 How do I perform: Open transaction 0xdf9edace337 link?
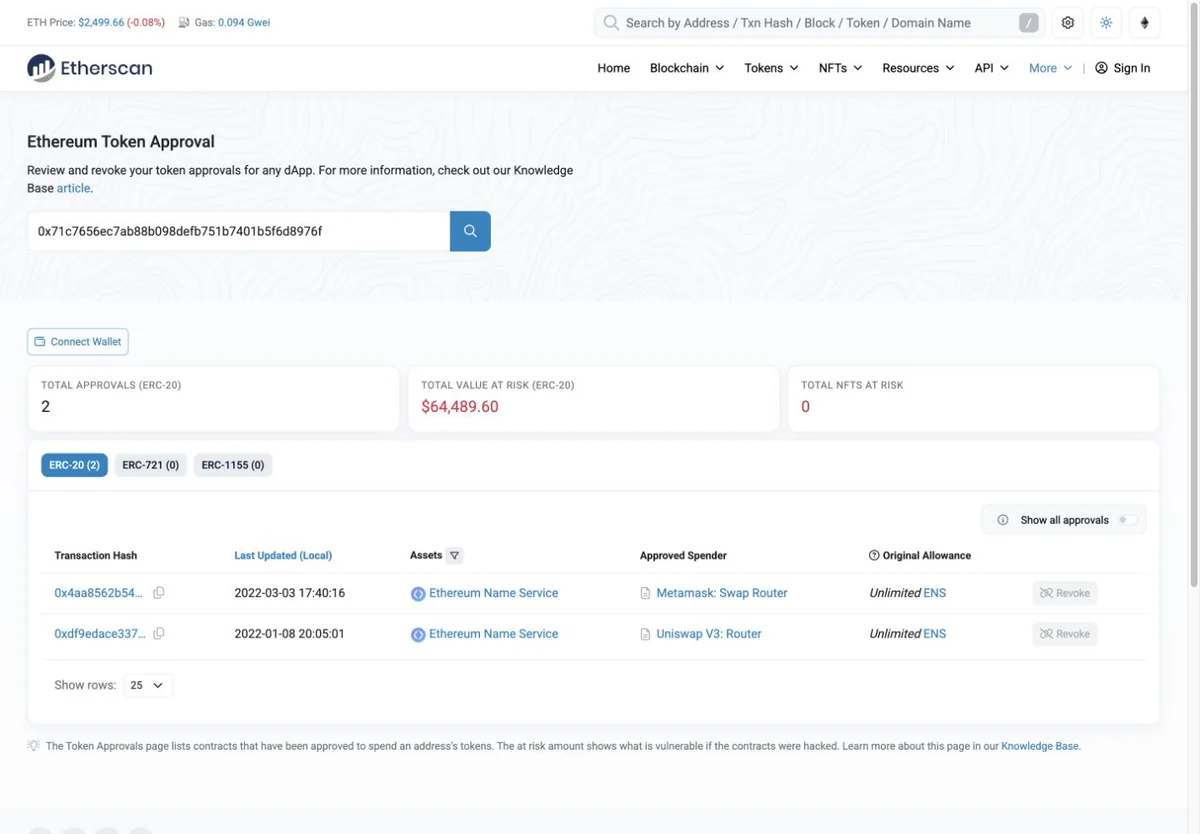[x=100, y=634]
